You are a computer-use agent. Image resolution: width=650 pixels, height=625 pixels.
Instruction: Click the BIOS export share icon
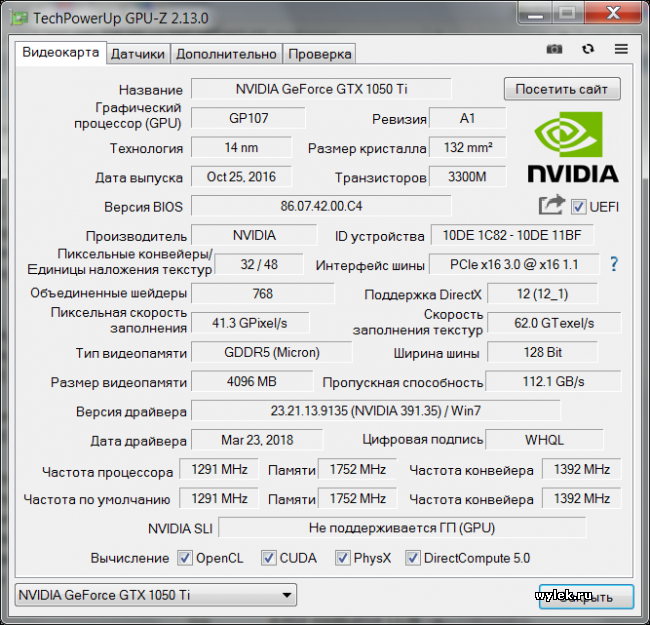click(x=552, y=205)
